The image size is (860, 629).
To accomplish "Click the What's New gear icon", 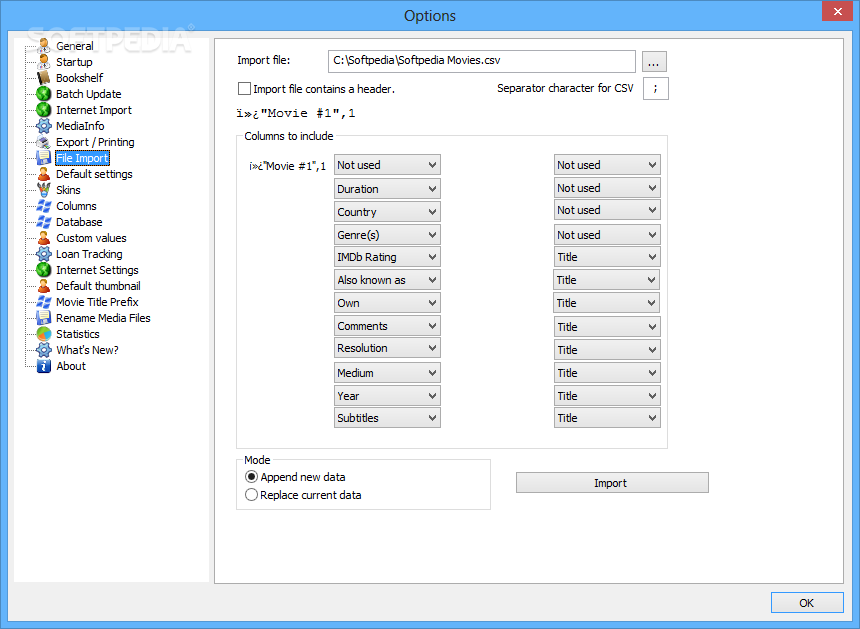I will pos(44,350).
